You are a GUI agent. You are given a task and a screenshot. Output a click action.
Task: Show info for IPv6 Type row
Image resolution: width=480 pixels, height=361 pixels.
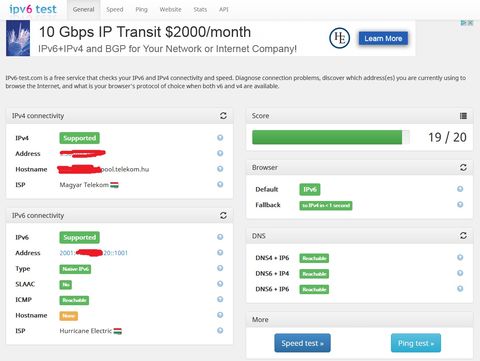tap(220, 268)
